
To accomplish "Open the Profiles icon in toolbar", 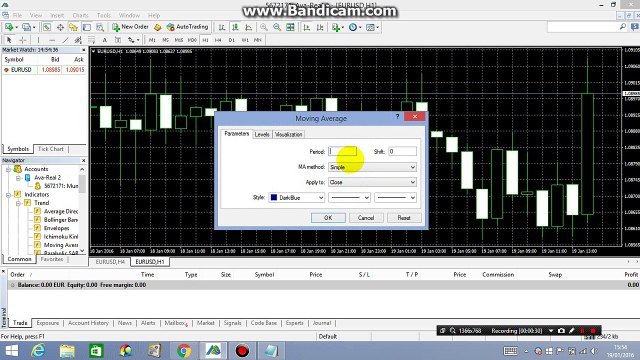I will pyautogui.click(x=28, y=27).
